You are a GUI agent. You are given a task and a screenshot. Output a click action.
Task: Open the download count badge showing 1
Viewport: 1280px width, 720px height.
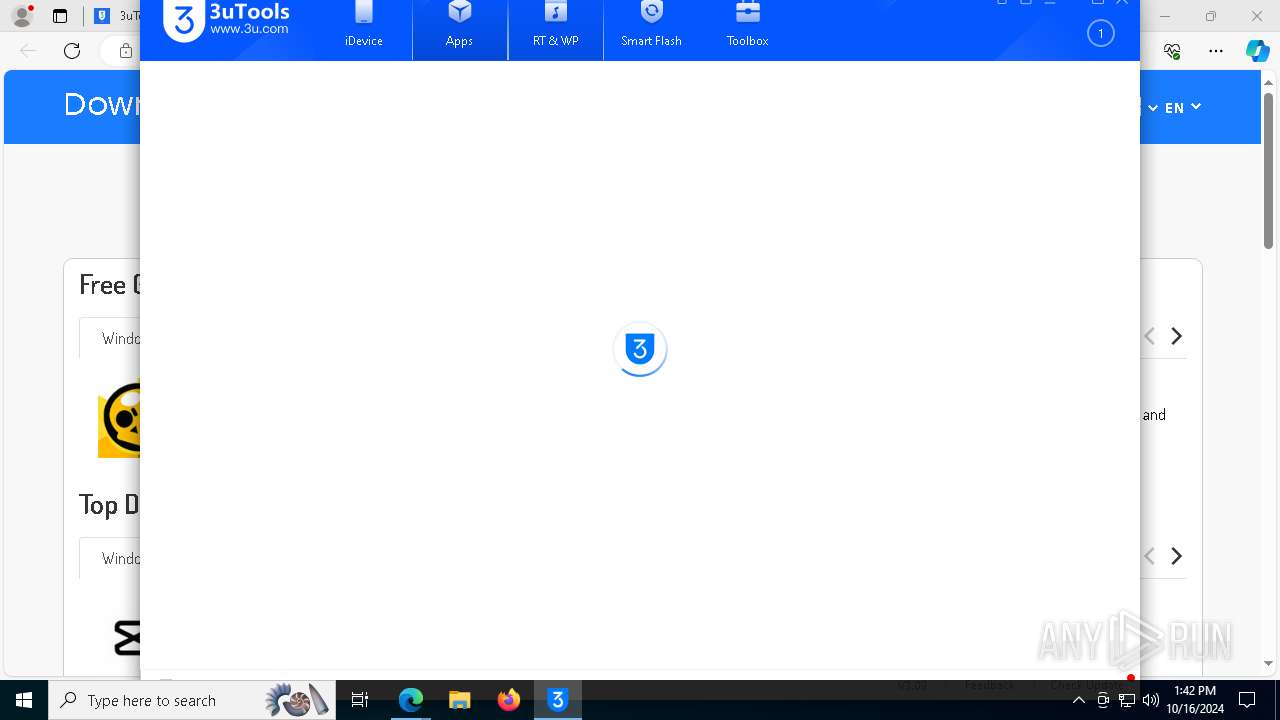(x=1100, y=34)
